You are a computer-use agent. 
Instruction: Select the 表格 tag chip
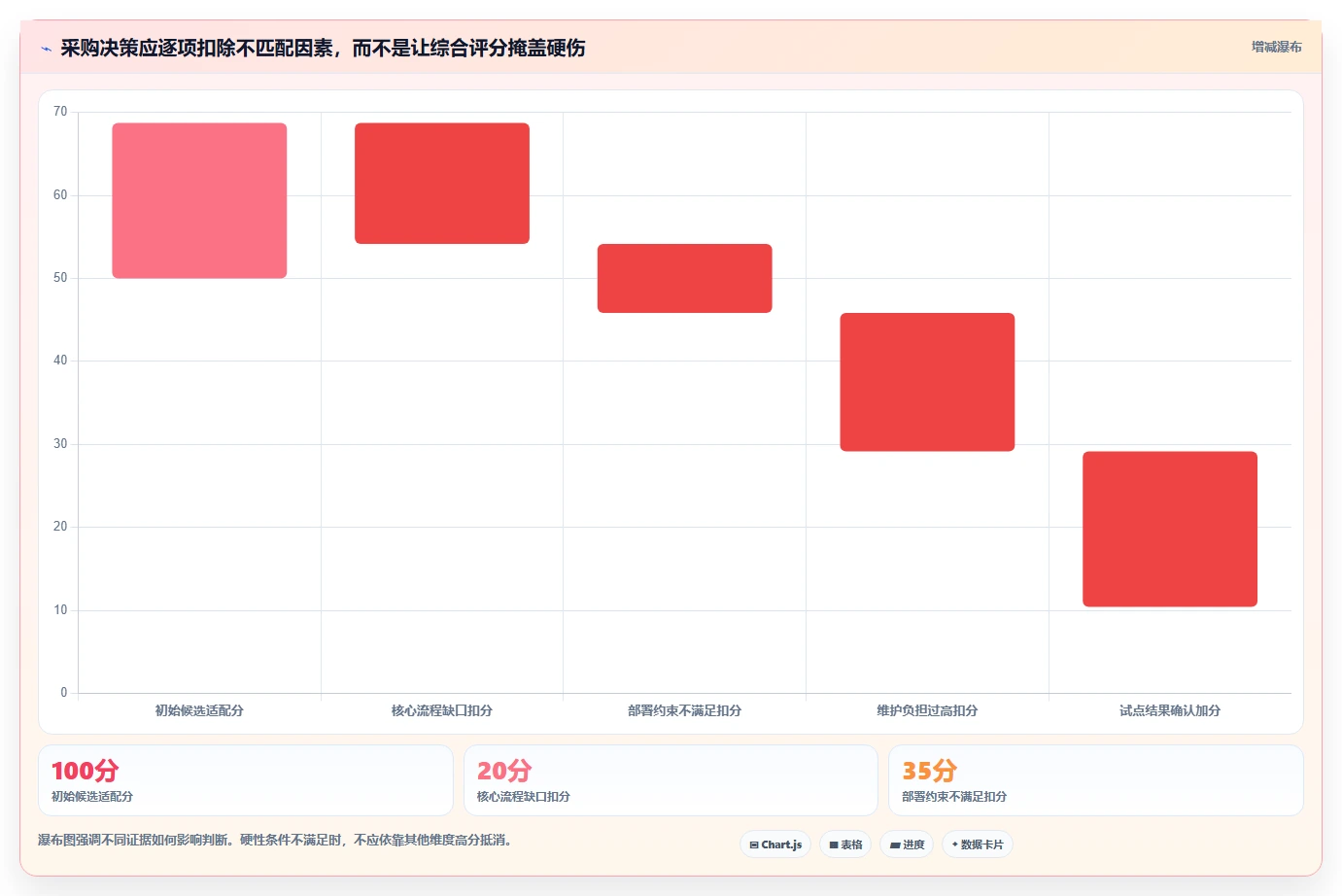845,844
